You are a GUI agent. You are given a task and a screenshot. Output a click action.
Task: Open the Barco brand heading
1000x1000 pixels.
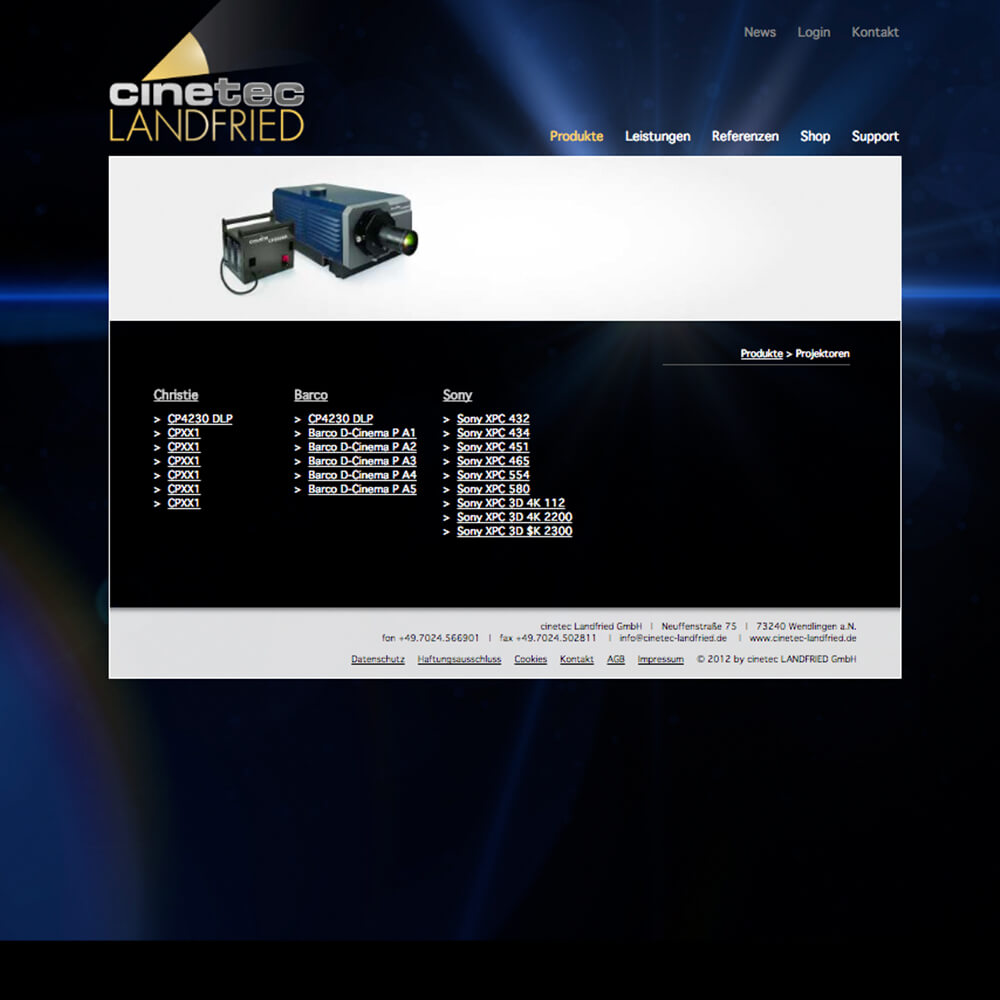(311, 395)
